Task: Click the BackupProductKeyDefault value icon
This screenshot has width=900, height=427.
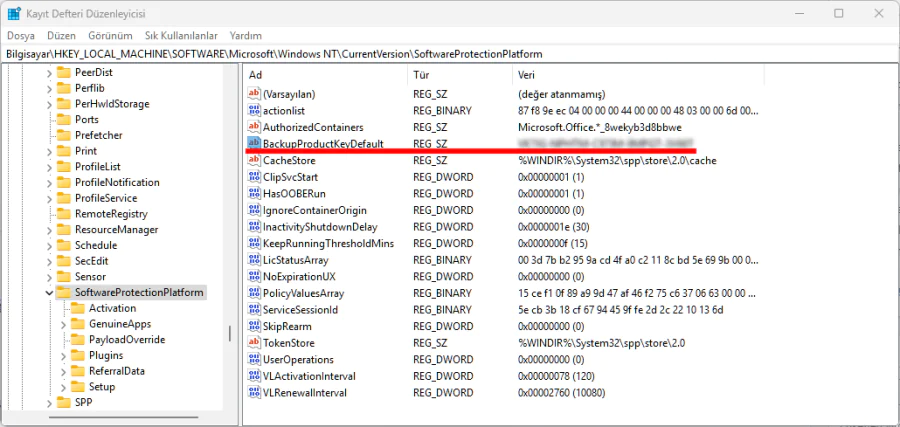Action: (x=254, y=143)
